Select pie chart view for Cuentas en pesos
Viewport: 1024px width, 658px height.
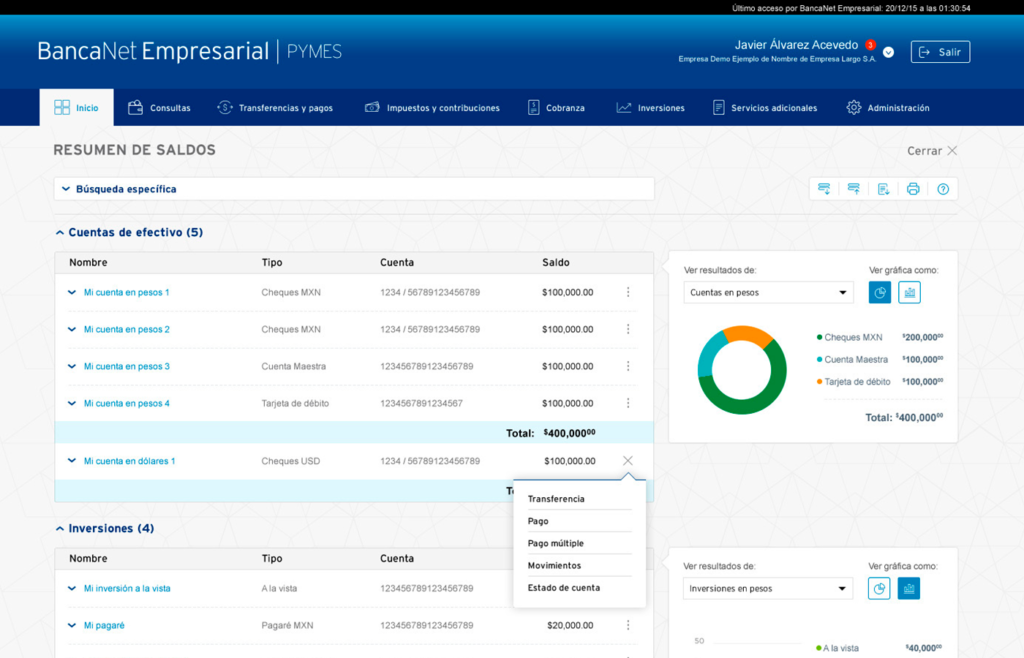880,292
